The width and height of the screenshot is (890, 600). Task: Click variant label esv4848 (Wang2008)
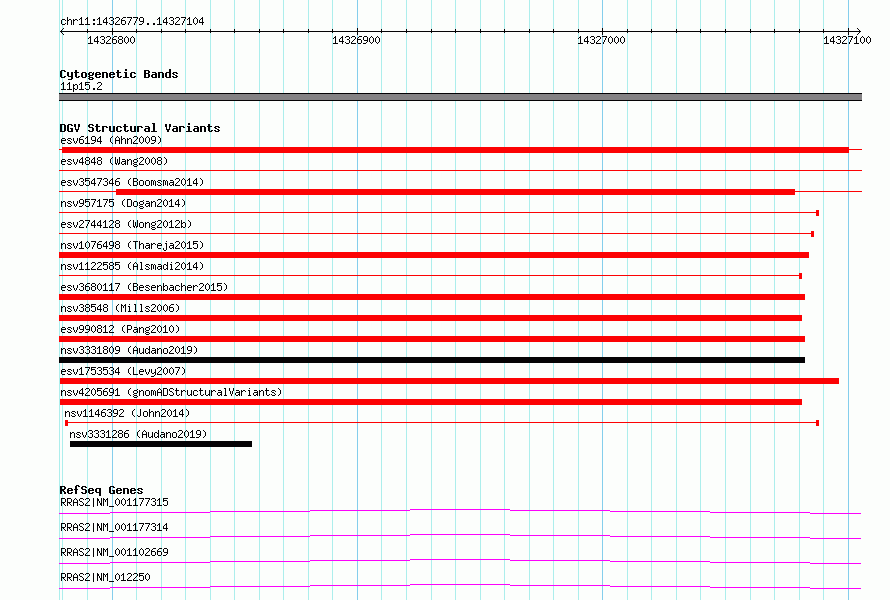[x=114, y=161]
